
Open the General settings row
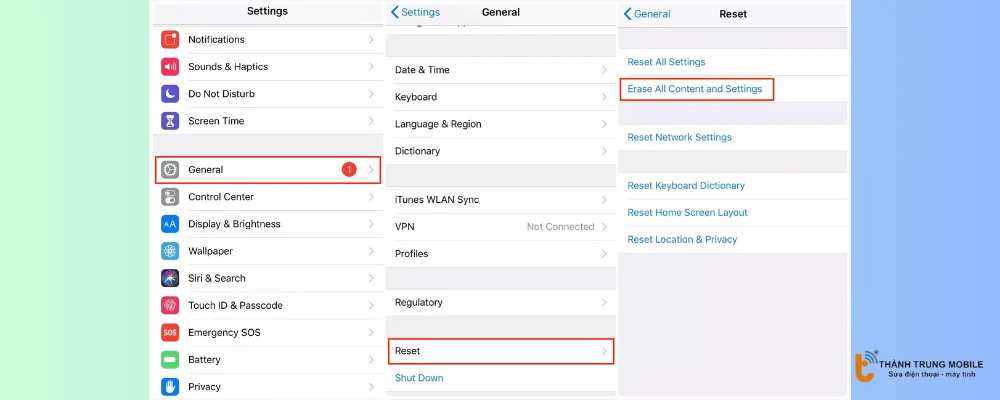tap(268, 170)
